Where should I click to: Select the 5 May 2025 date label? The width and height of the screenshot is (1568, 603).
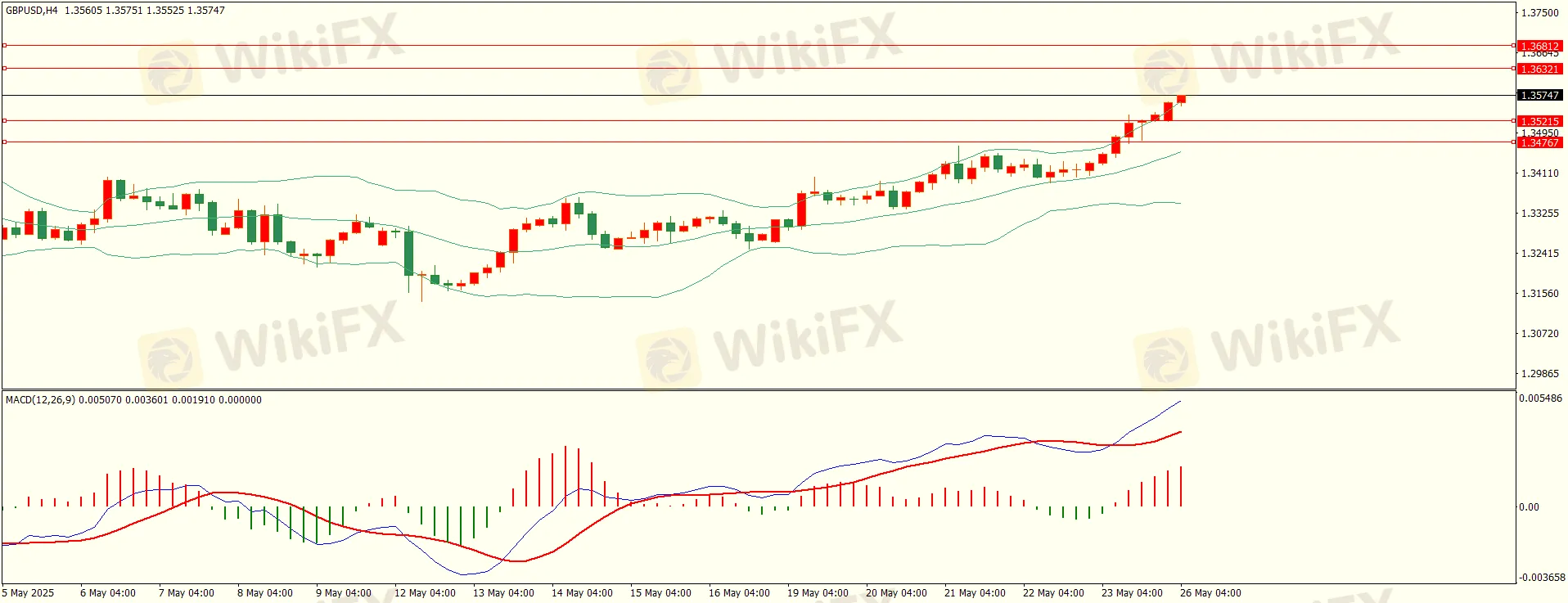(29, 593)
